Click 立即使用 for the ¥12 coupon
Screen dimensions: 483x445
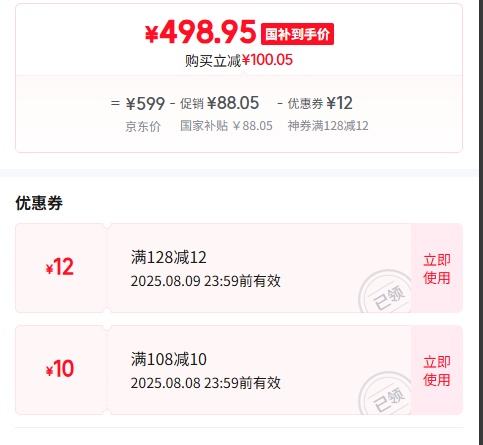[x=437, y=268]
